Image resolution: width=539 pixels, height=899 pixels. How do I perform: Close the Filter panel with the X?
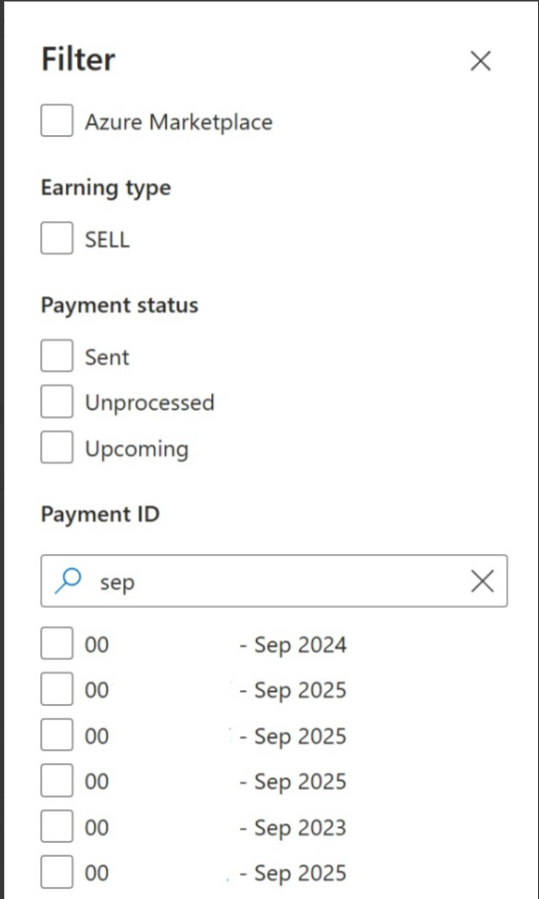point(481,60)
